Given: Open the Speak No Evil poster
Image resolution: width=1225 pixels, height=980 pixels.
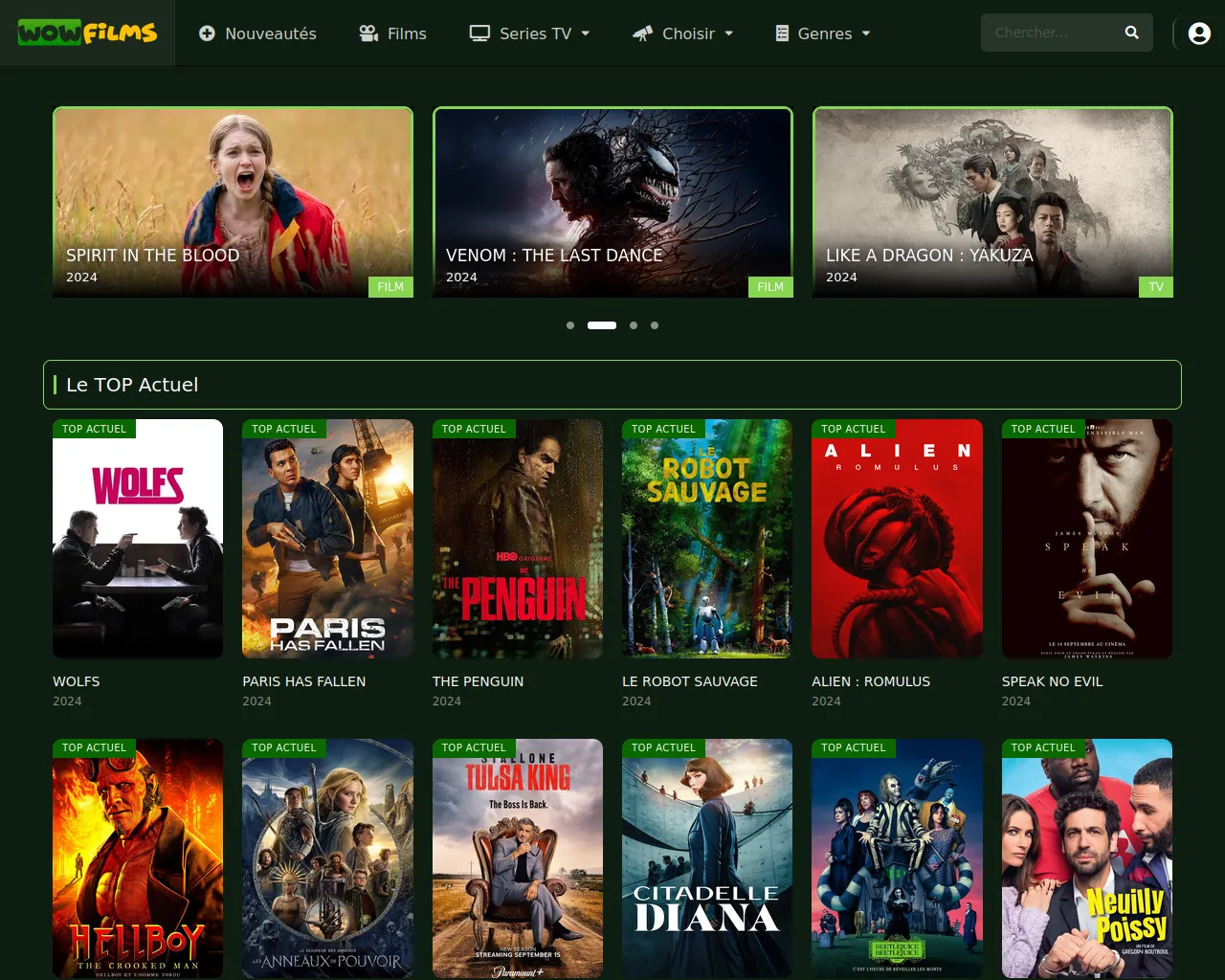Looking at the screenshot, I should [1087, 539].
